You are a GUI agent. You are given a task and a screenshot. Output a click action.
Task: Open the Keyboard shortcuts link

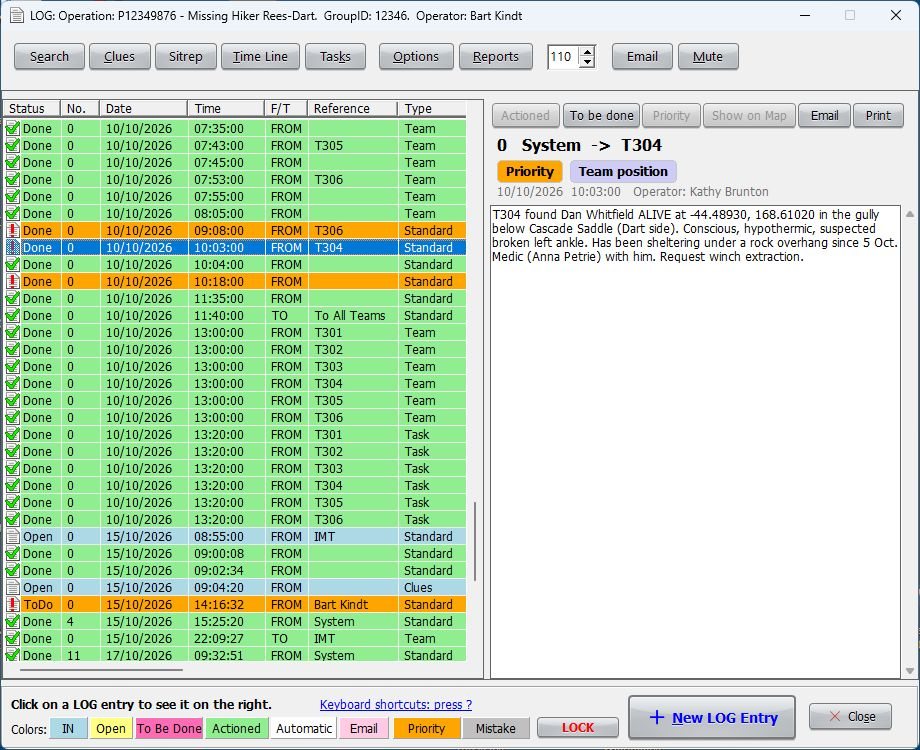click(x=395, y=704)
